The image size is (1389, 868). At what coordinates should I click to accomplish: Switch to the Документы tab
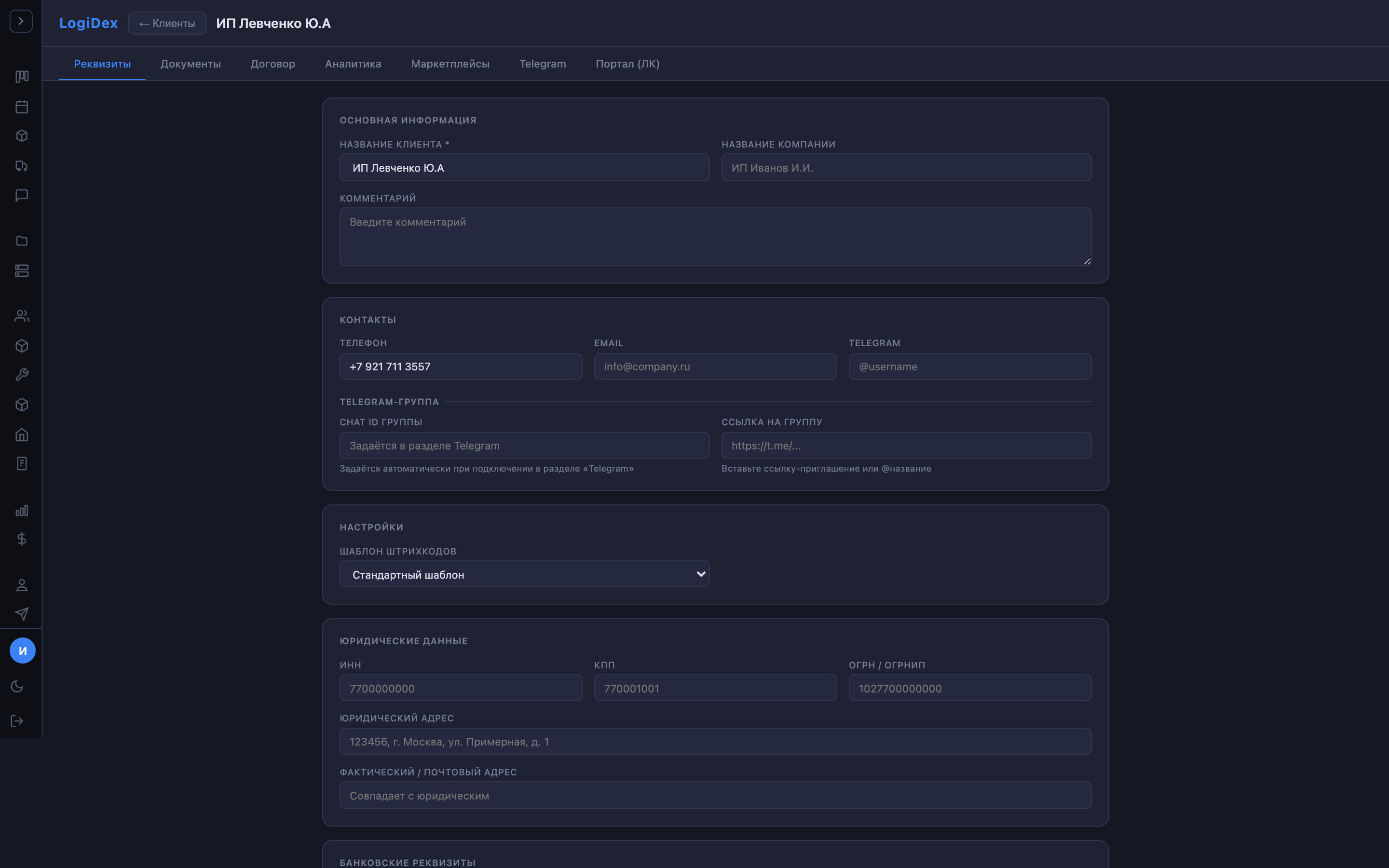click(x=191, y=64)
